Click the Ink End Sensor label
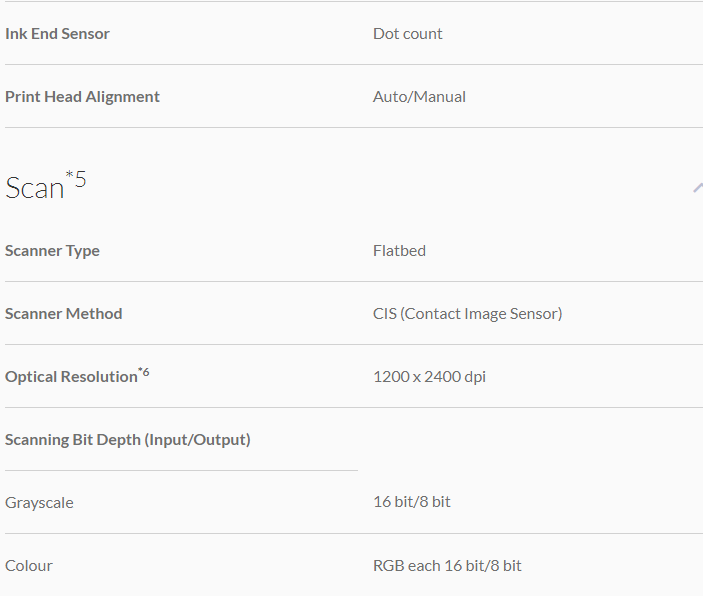 coord(57,34)
